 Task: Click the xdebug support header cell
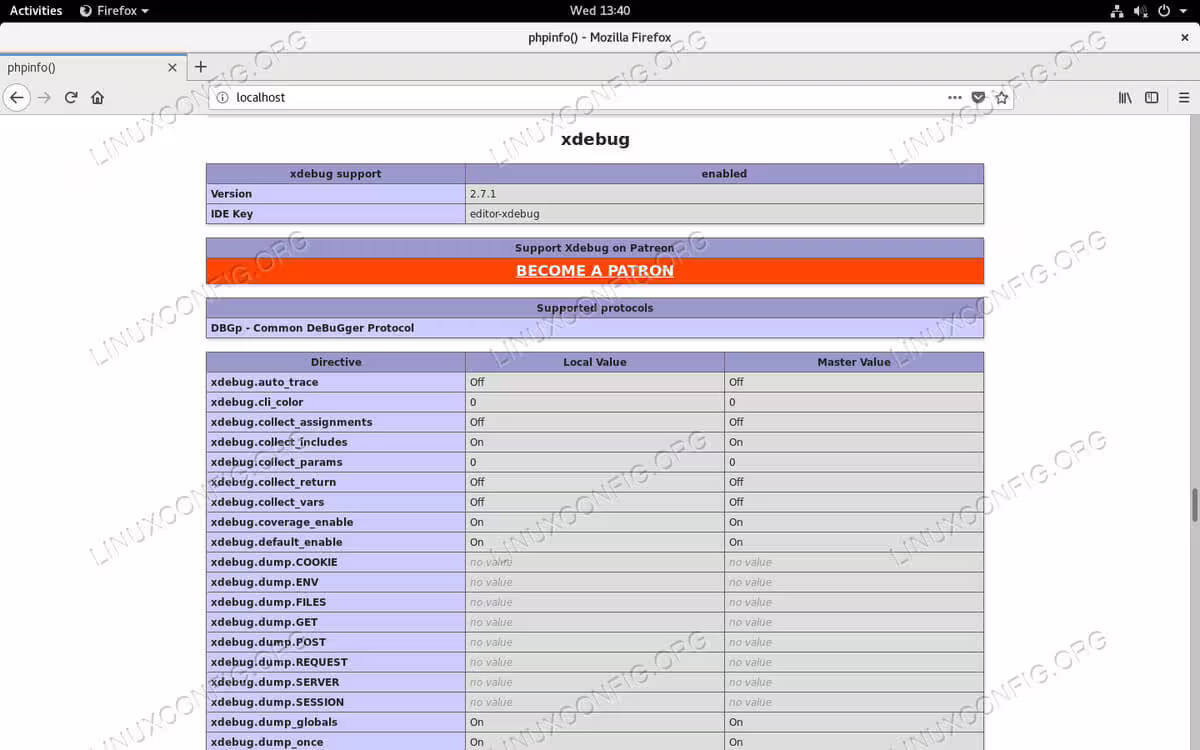[336, 174]
